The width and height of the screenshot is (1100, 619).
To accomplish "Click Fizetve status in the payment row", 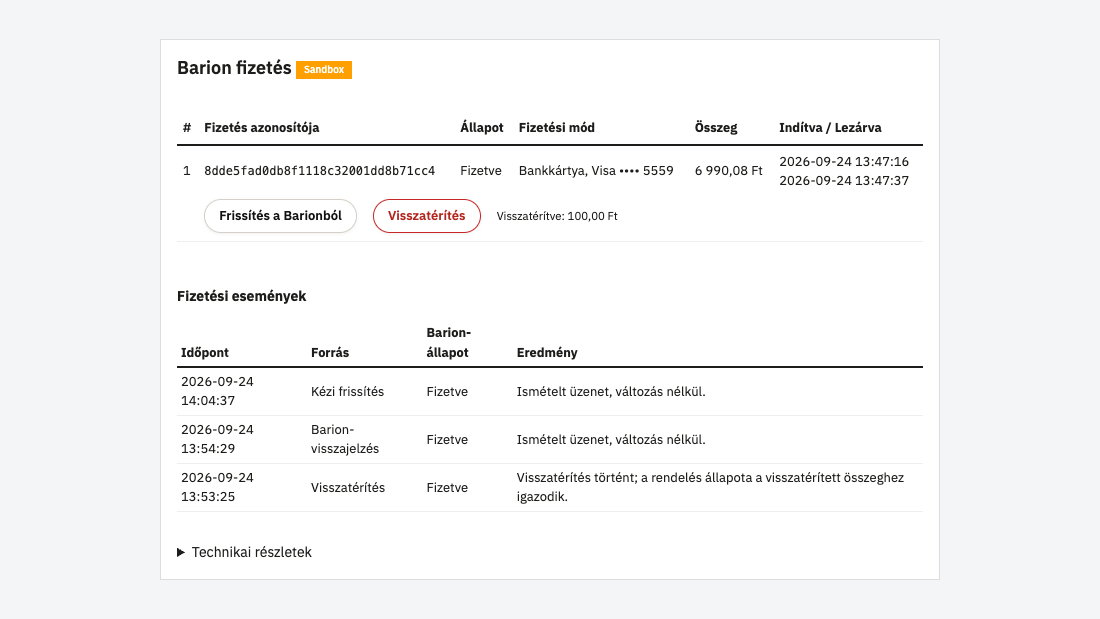I will point(481,171).
